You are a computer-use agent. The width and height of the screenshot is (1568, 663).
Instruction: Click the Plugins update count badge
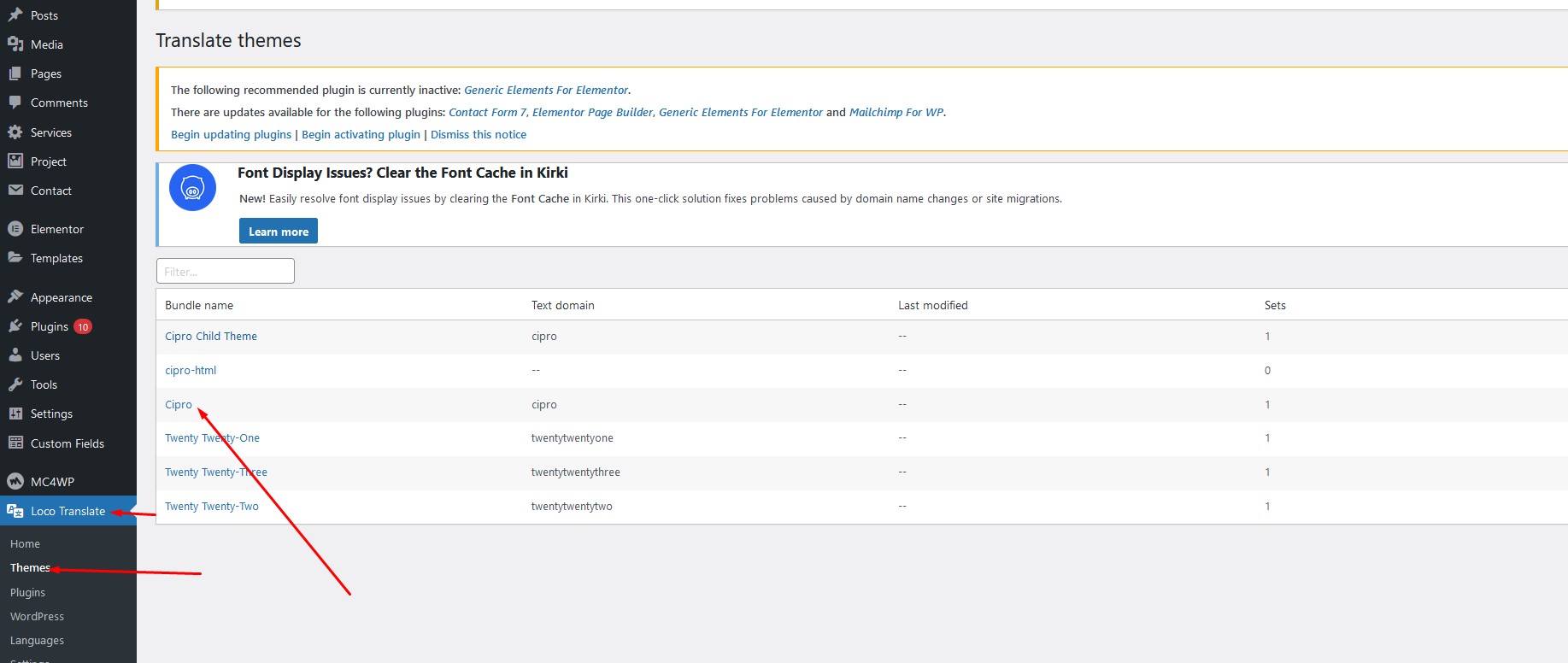click(x=83, y=326)
